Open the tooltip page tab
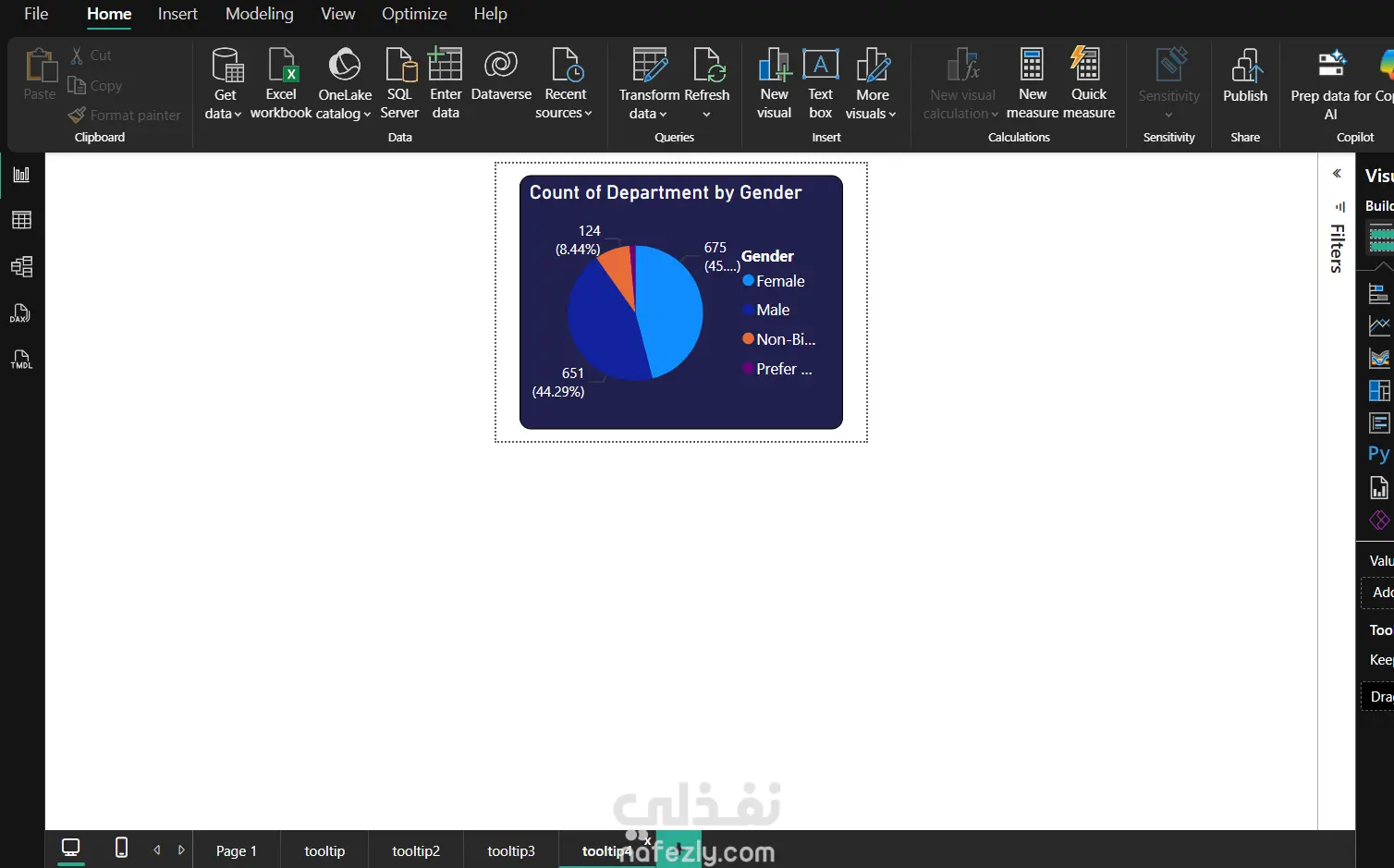The width and height of the screenshot is (1394, 868). tap(324, 850)
